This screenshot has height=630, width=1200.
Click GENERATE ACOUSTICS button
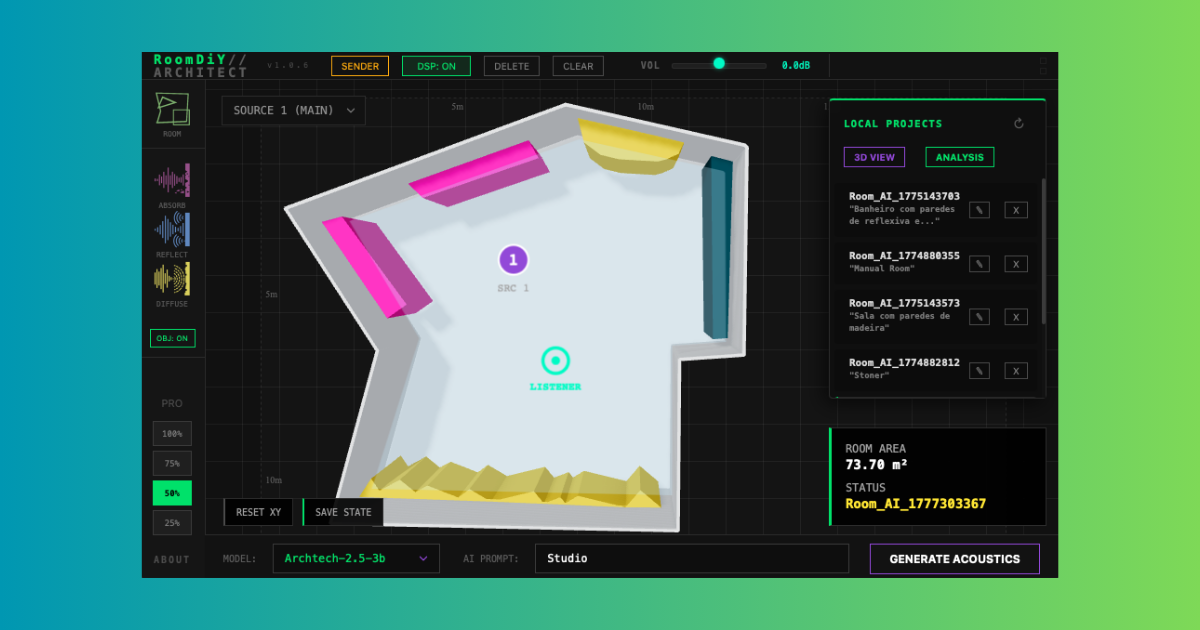coord(955,559)
